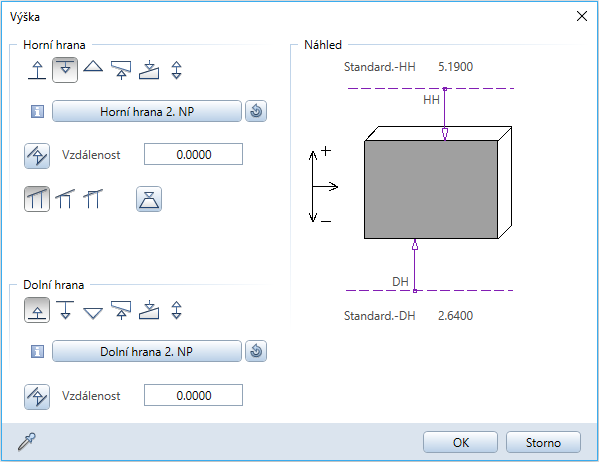Reset upper plane with circular arrow icon
The height and width of the screenshot is (462, 599).
point(256,111)
